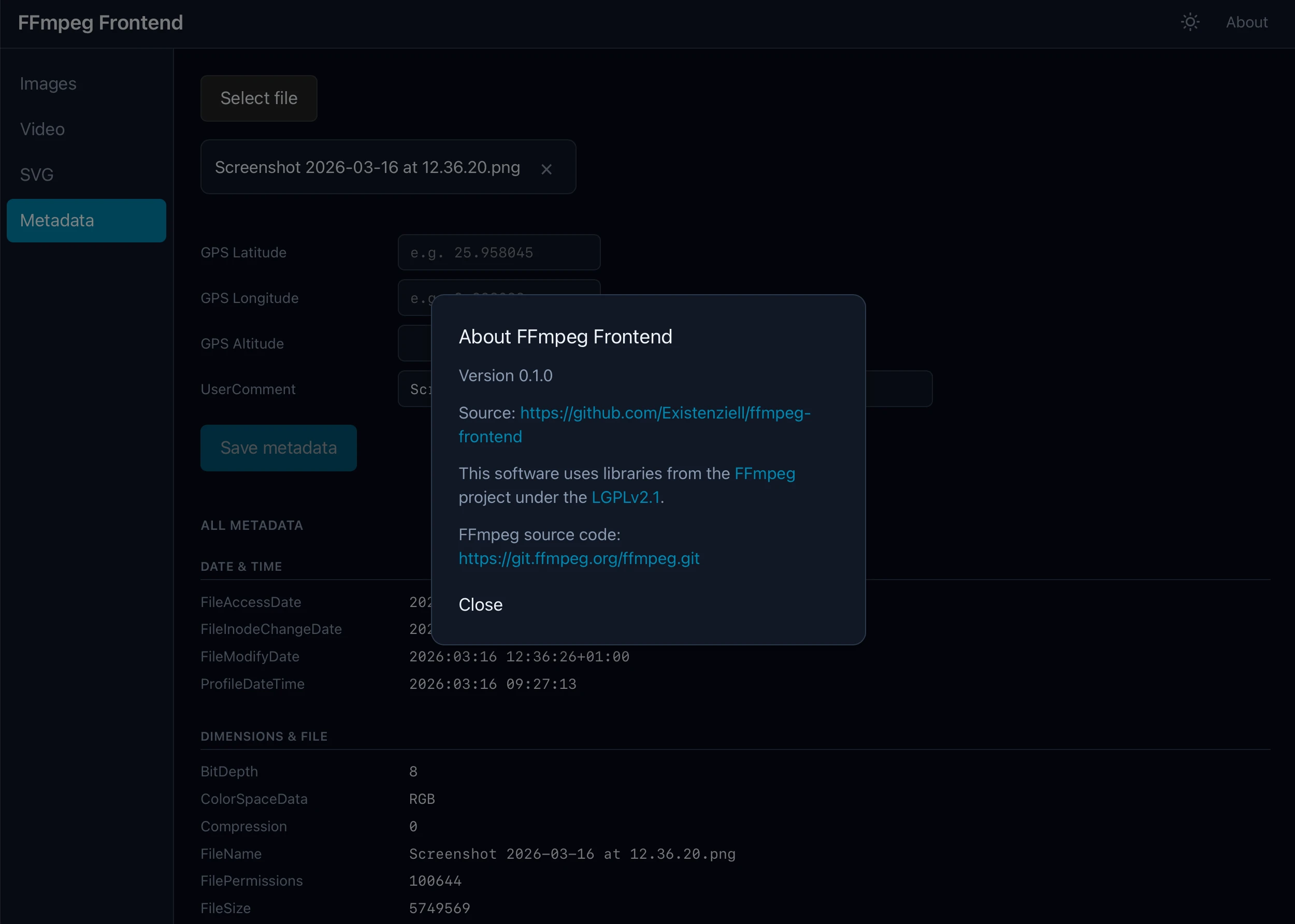Click the GPS Latitude input field
The height and width of the screenshot is (924, 1295).
498,252
